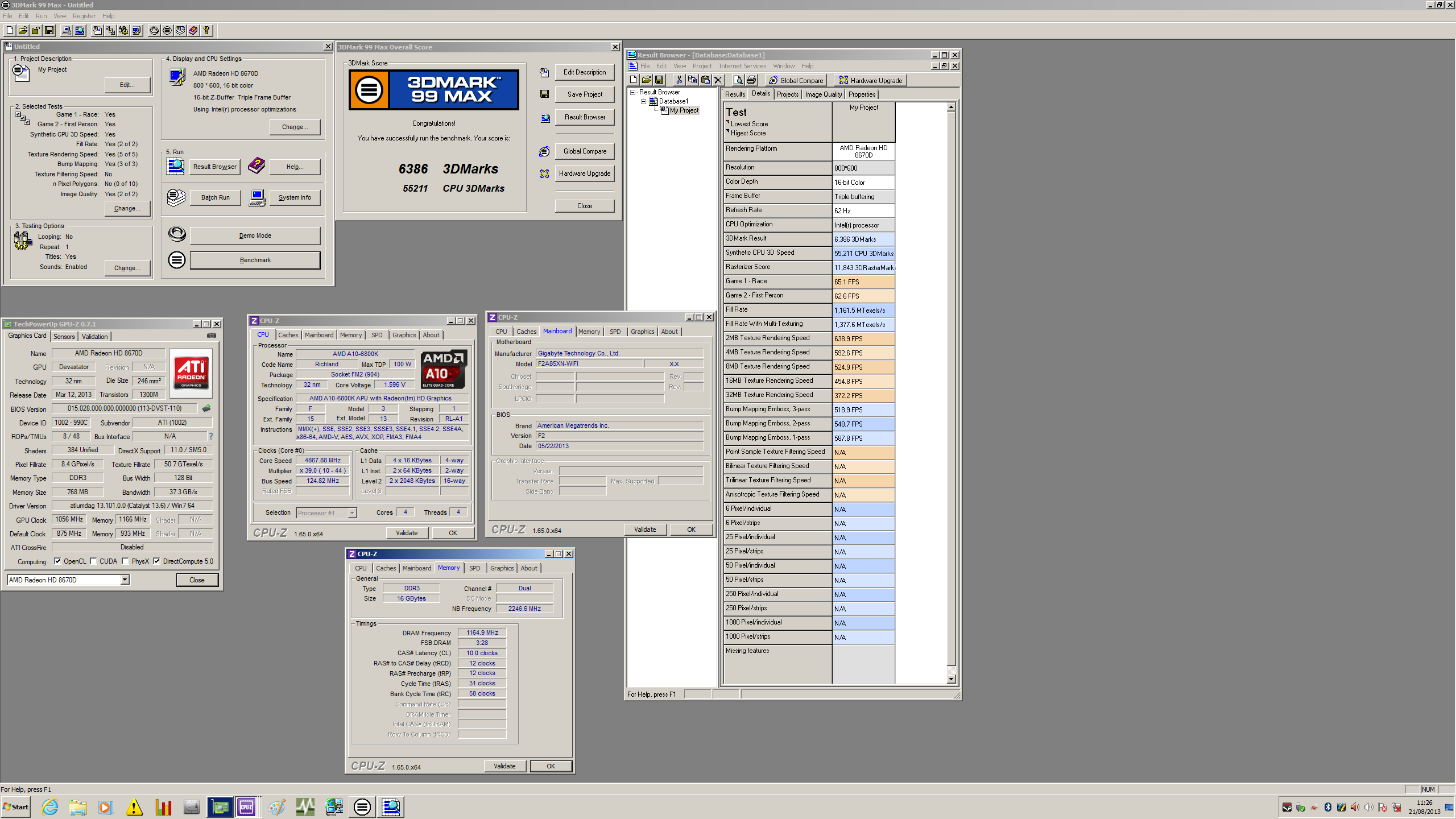Switch to Image Quality tab in Result Browser
Viewport: 1456px width, 819px height.
[x=823, y=94]
